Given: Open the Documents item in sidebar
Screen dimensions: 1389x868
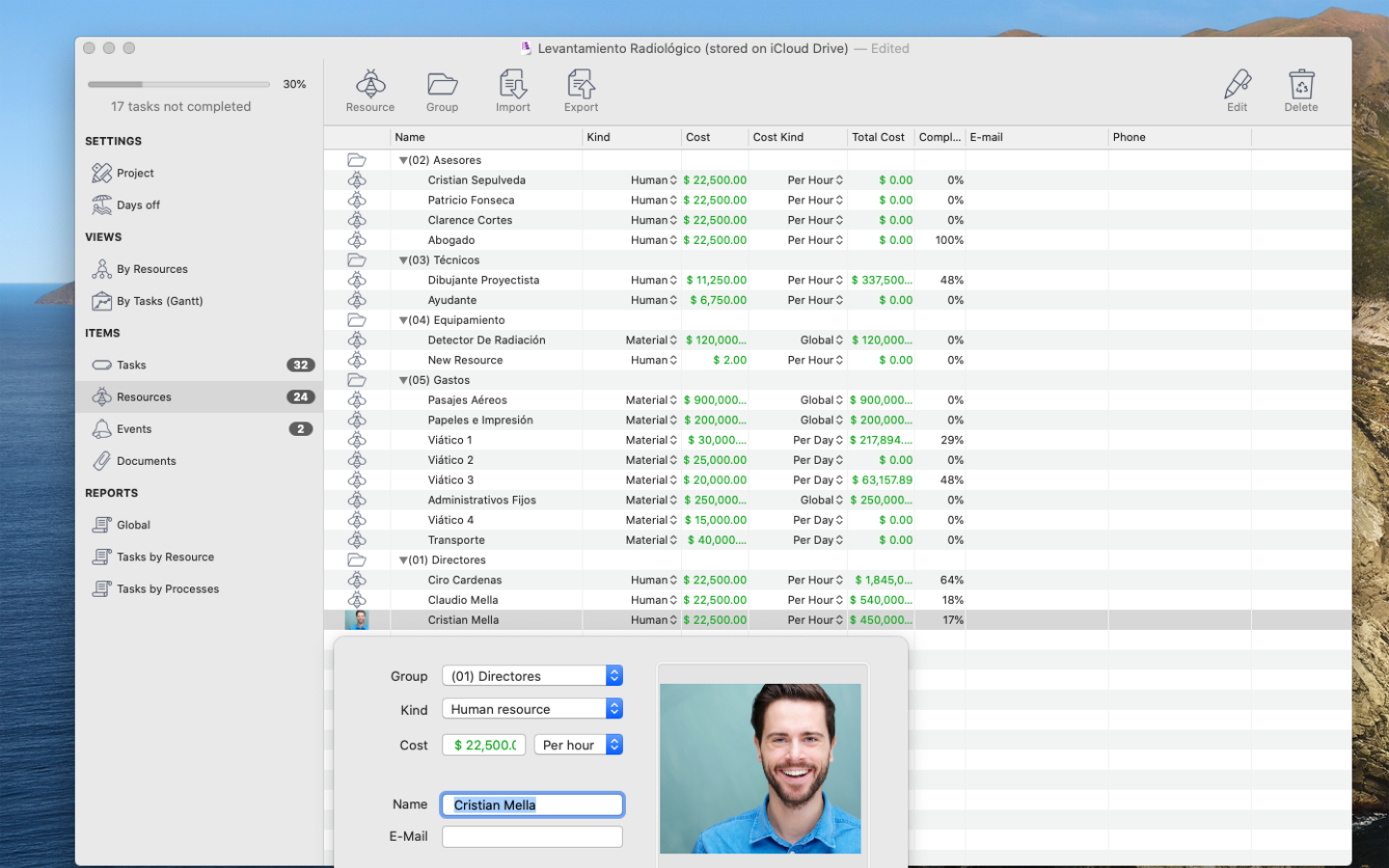Looking at the screenshot, I should pyautogui.click(x=146, y=461).
